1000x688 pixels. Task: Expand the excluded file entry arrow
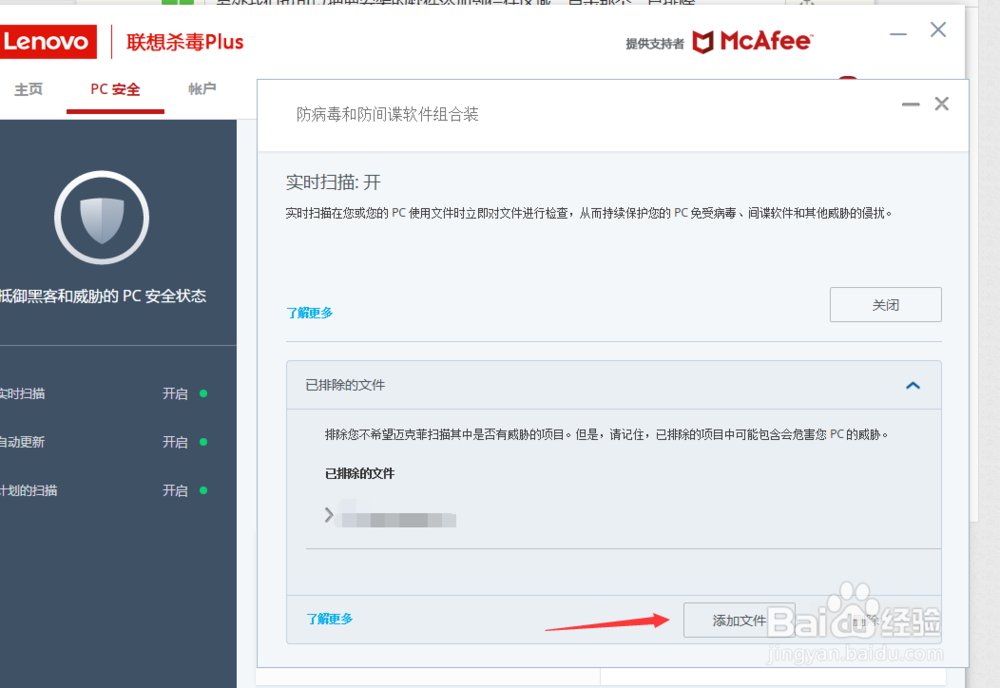tap(329, 517)
